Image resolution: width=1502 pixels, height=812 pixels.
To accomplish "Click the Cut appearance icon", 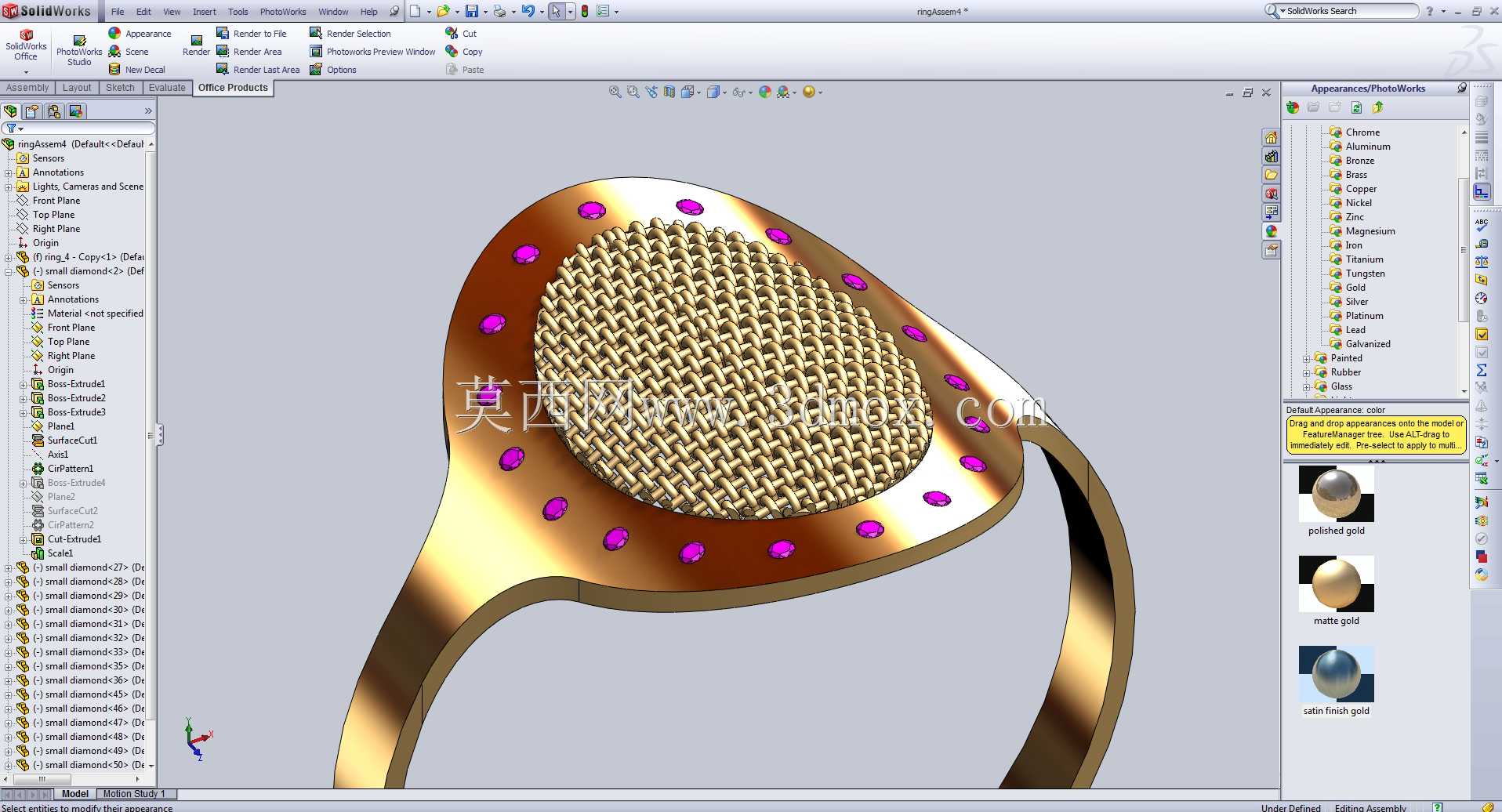I will pos(452,33).
